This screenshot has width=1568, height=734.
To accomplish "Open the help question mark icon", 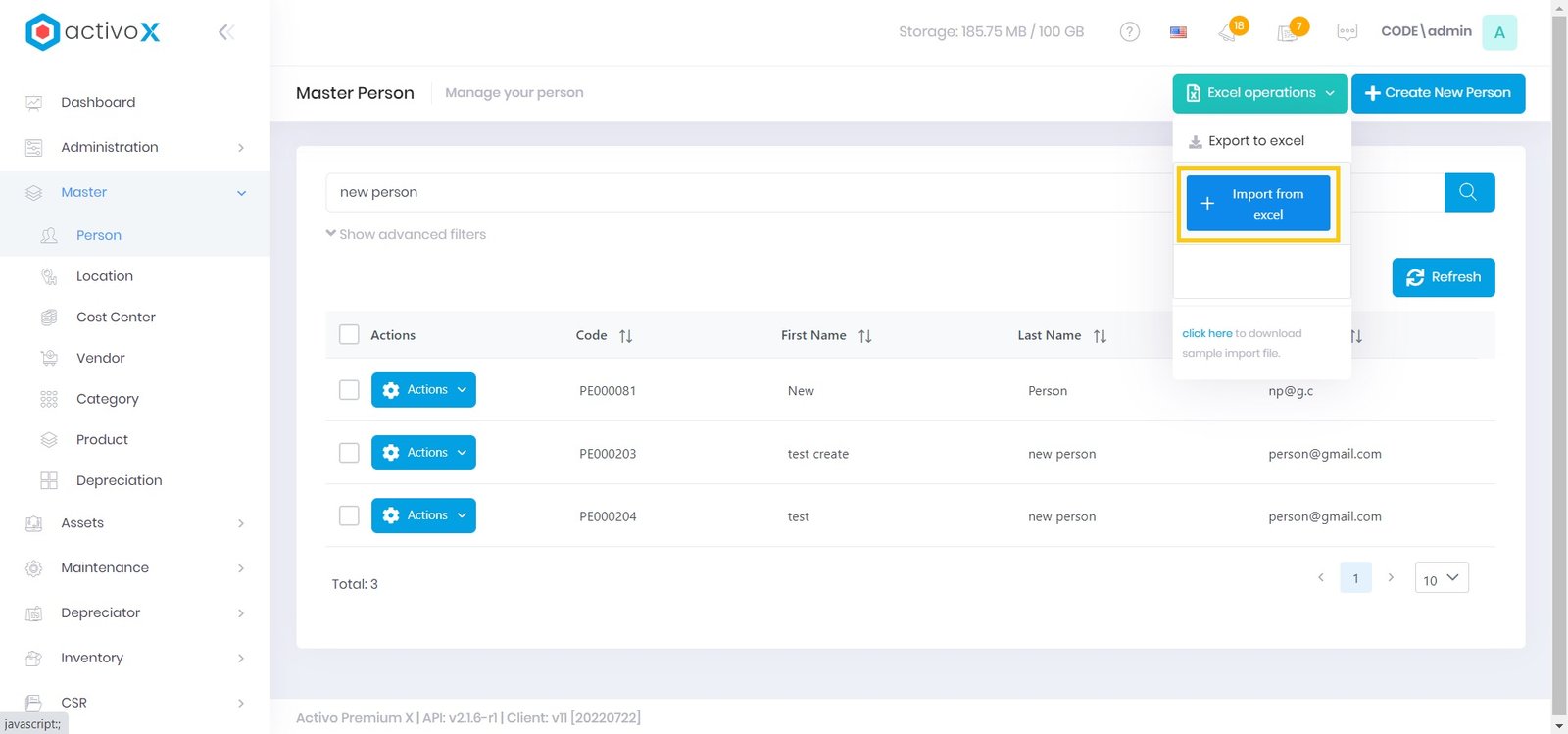I will coord(1129,32).
